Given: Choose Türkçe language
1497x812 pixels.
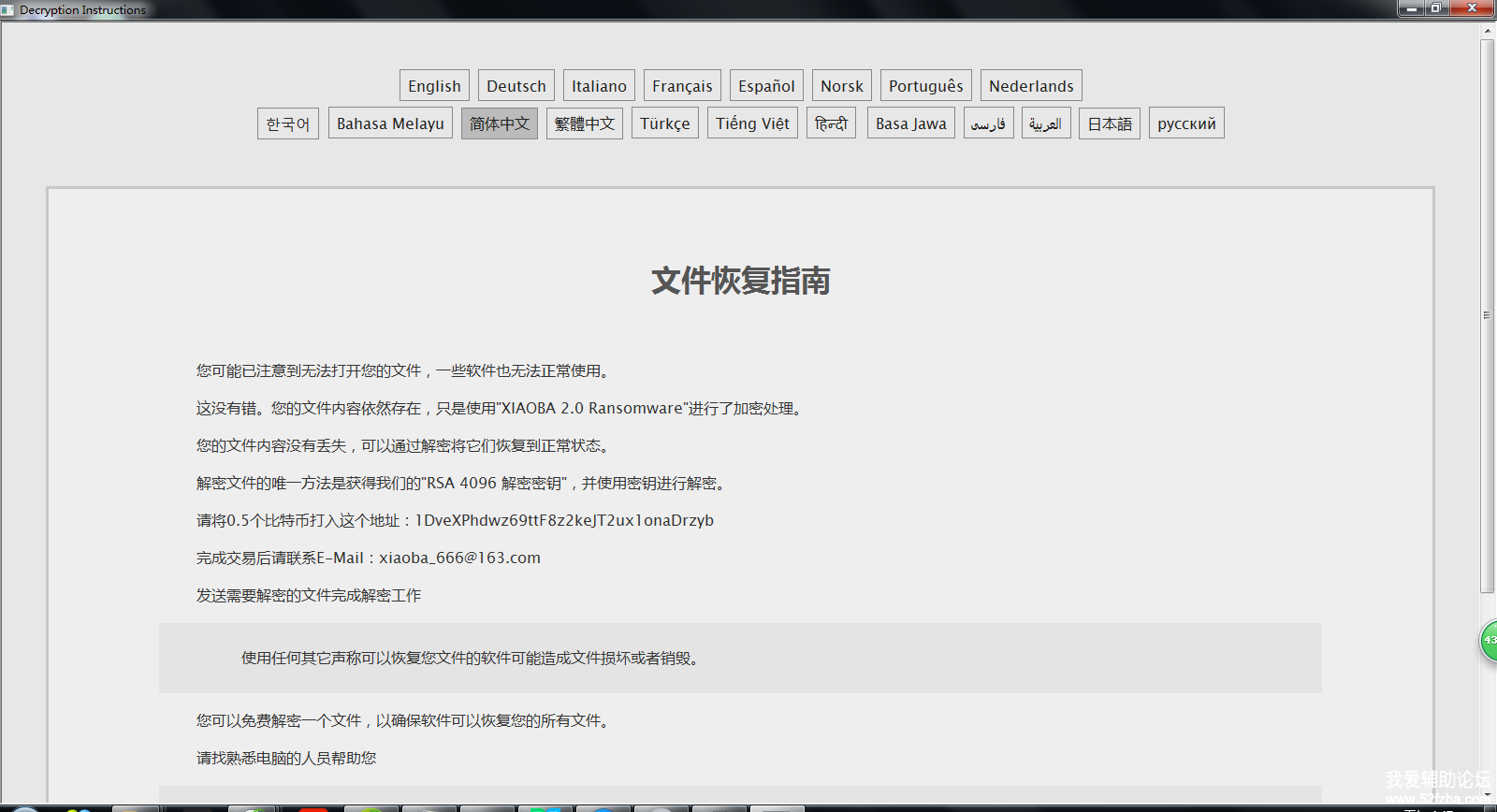Looking at the screenshot, I should click(x=664, y=123).
